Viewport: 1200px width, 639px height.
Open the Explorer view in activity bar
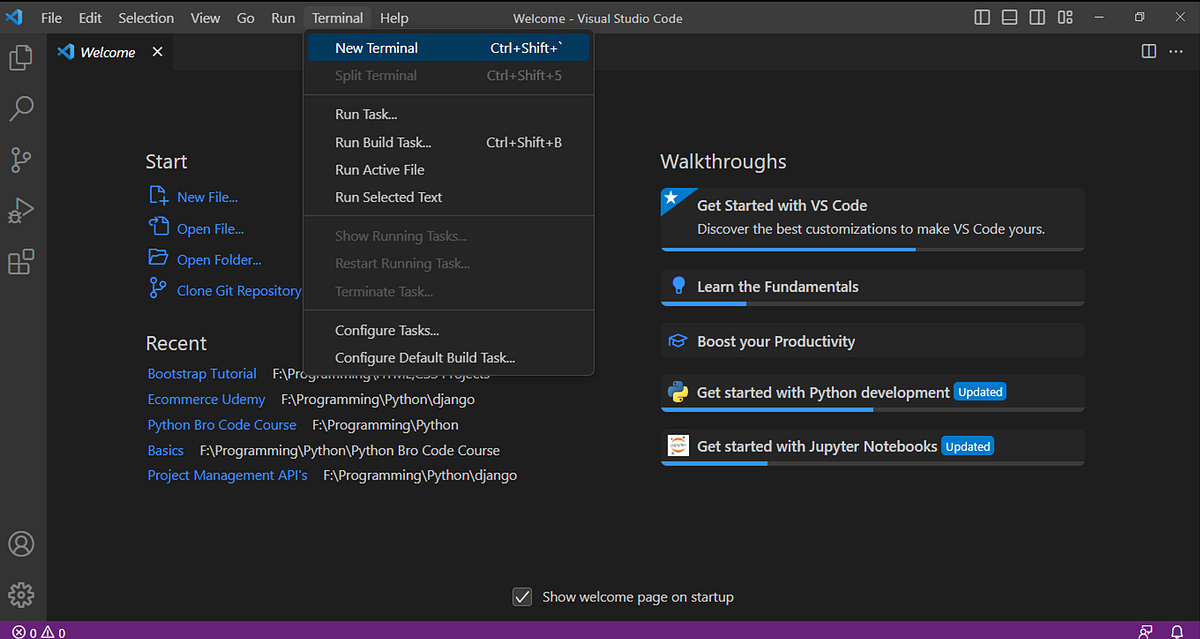click(21, 58)
